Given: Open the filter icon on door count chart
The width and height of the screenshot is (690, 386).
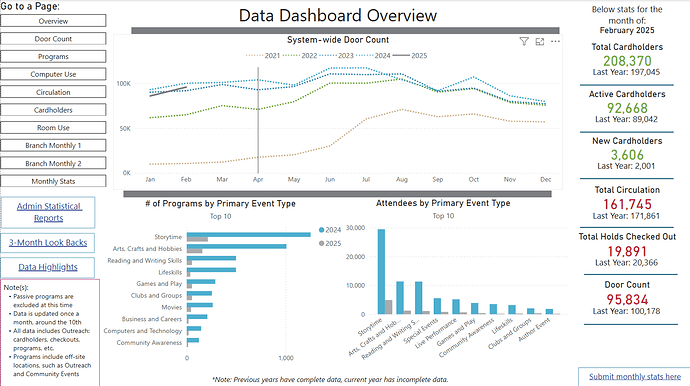Looking at the screenshot, I should pyautogui.click(x=524, y=41).
